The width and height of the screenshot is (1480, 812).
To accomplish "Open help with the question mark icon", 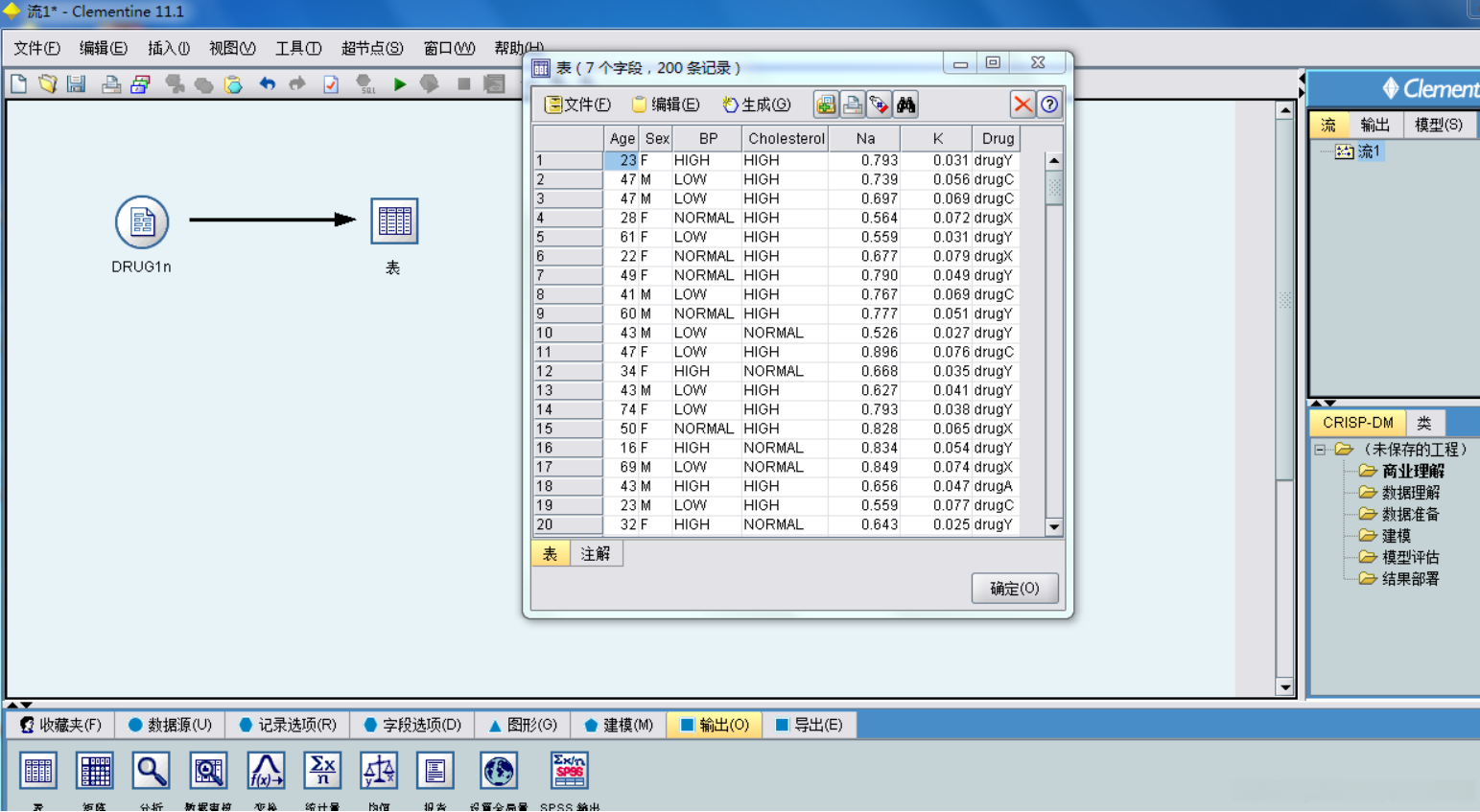I will point(1049,104).
